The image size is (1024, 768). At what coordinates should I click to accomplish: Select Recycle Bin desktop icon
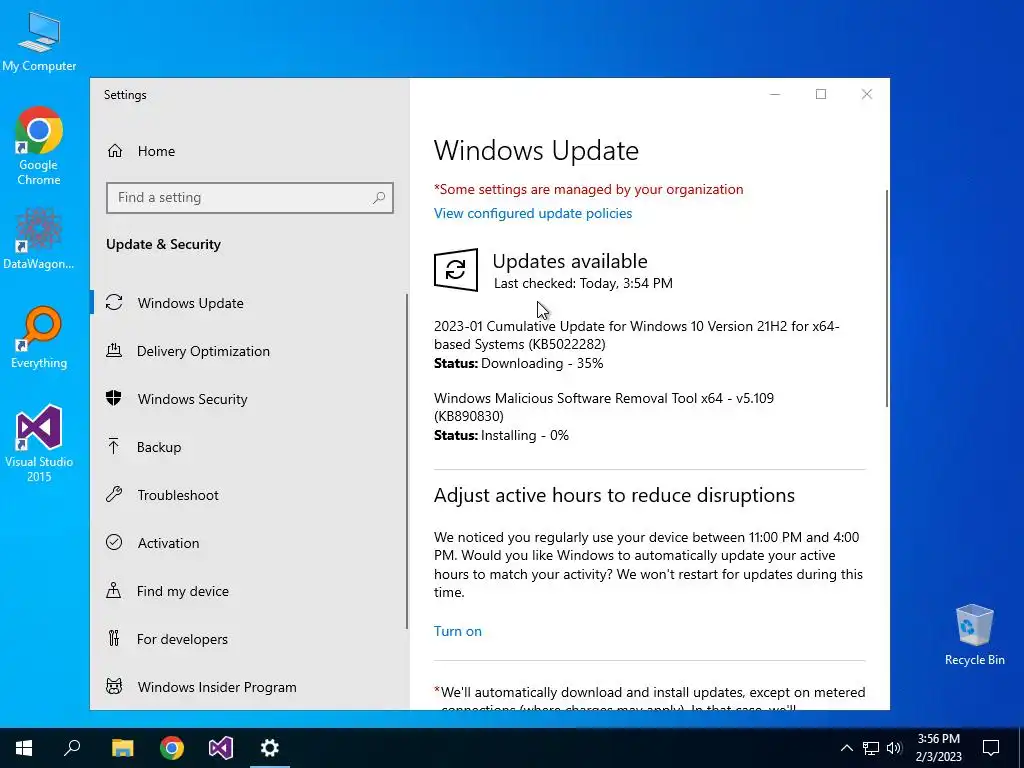coord(974,635)
